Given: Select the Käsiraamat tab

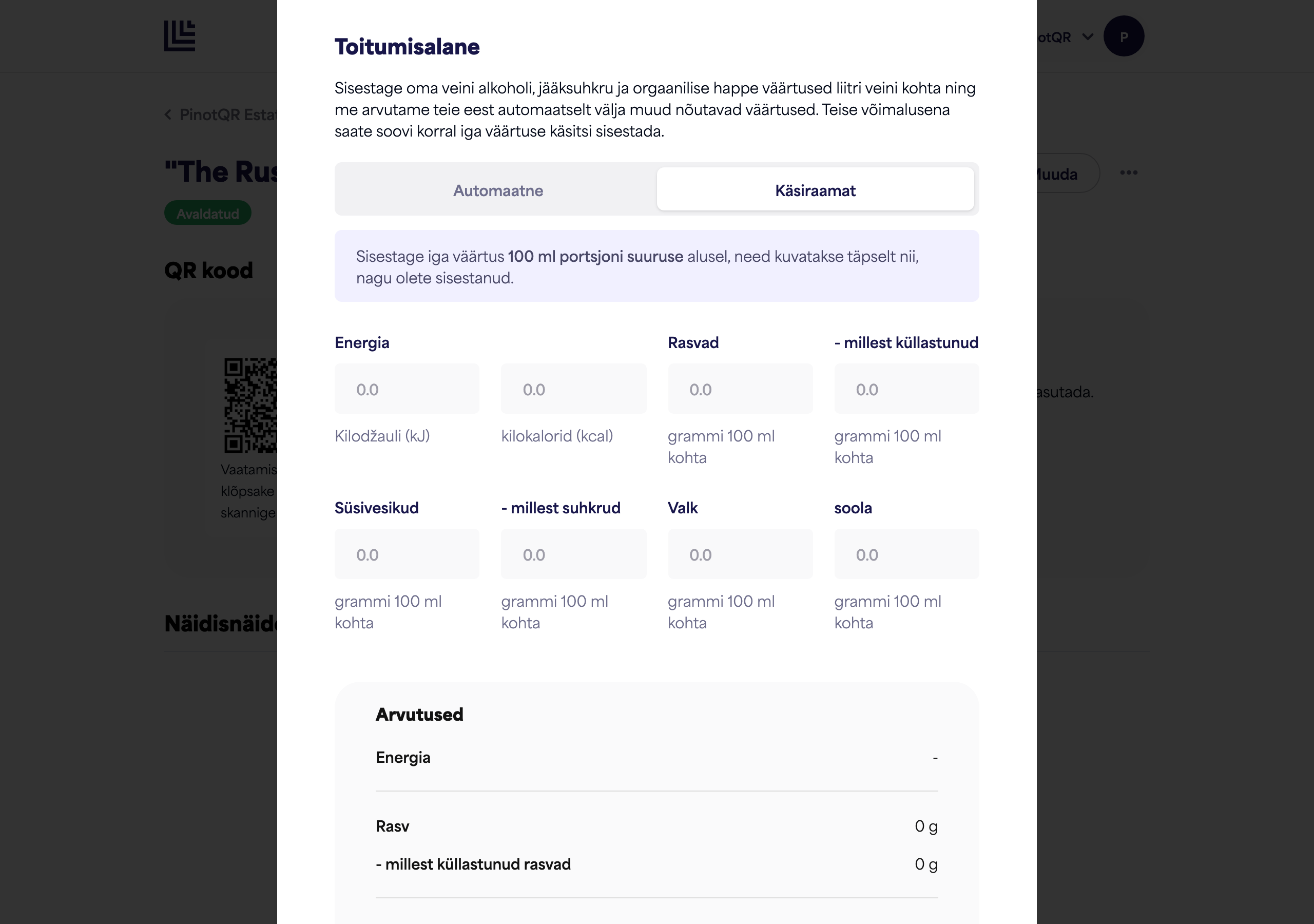Looking at the screenshot, I should tap(815, 190).
